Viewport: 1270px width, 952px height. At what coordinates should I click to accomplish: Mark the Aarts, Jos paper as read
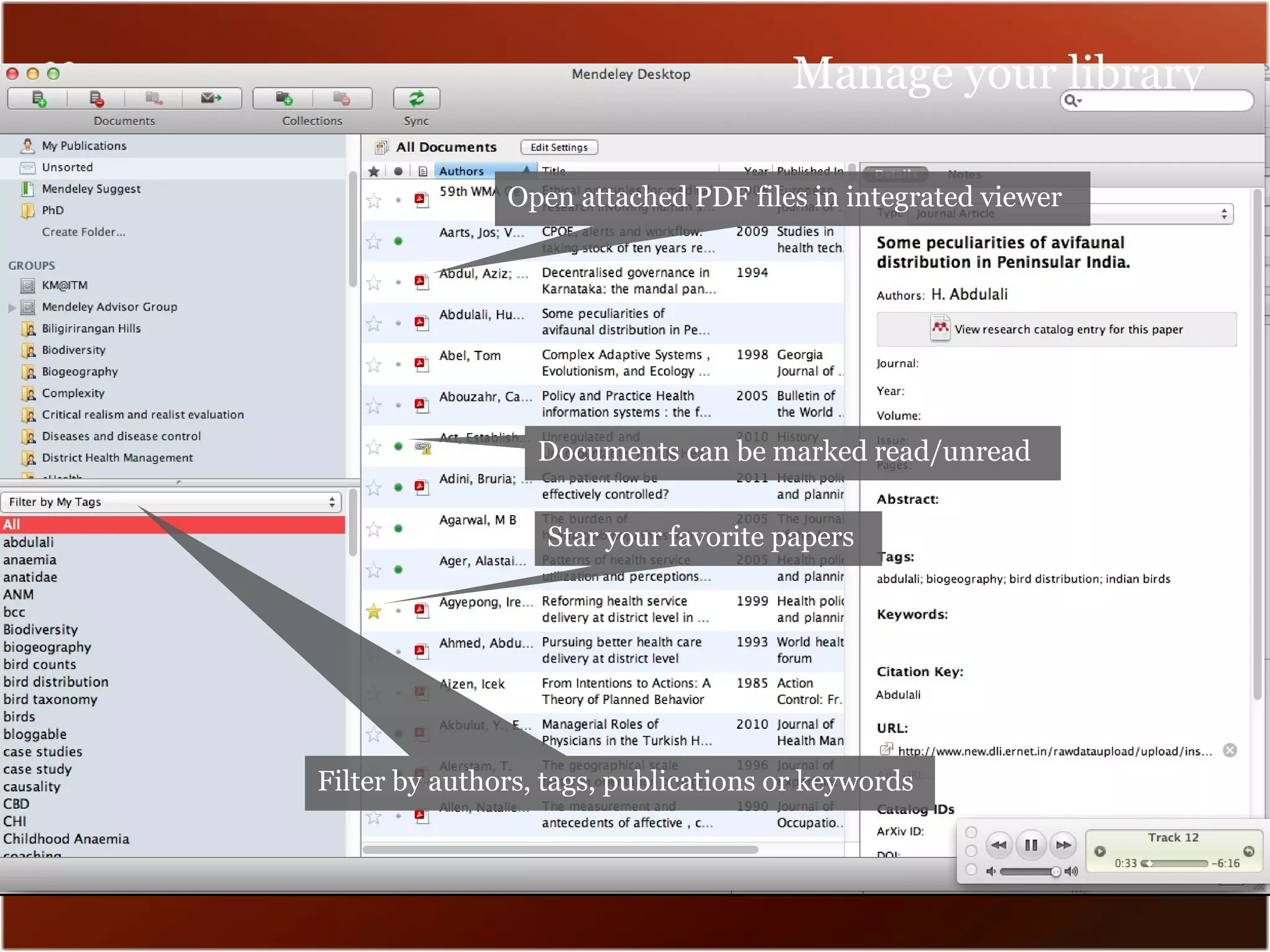(398, 241)
